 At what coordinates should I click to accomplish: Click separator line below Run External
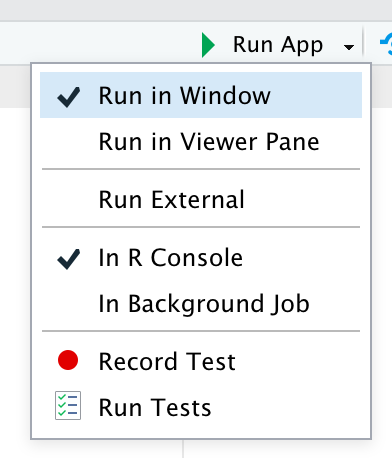(x=201, y=227)
